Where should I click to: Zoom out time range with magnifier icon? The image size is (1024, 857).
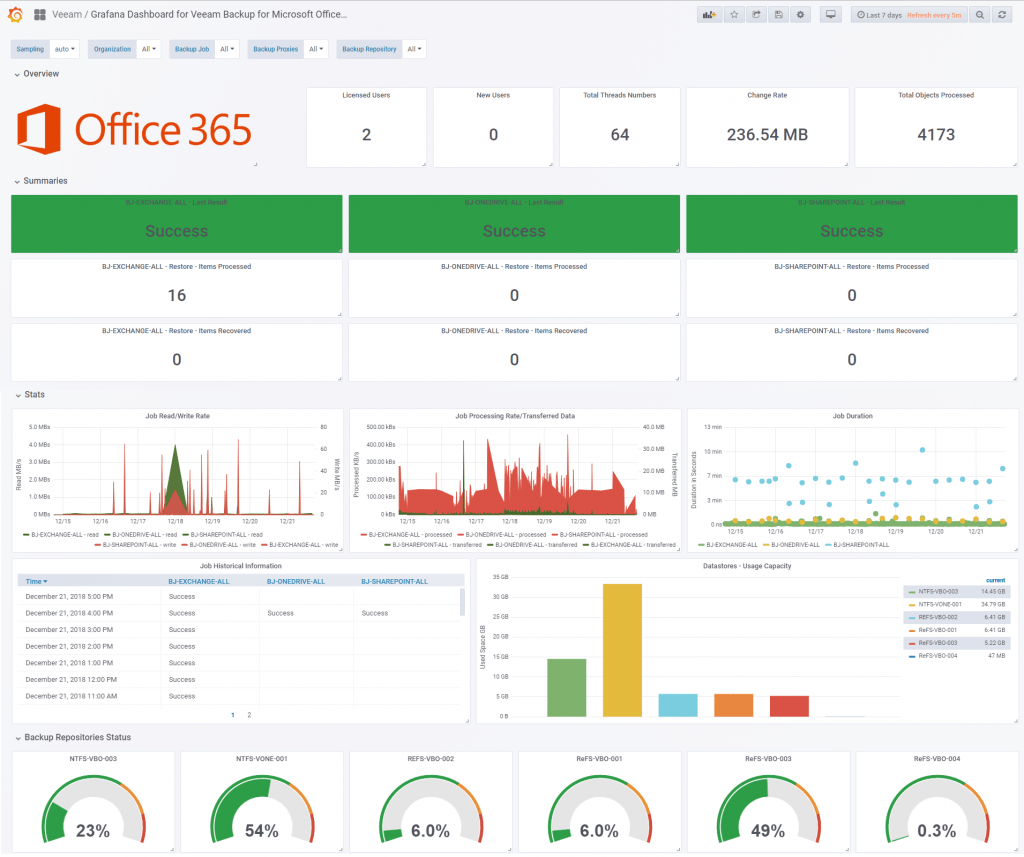click(980, 15)
